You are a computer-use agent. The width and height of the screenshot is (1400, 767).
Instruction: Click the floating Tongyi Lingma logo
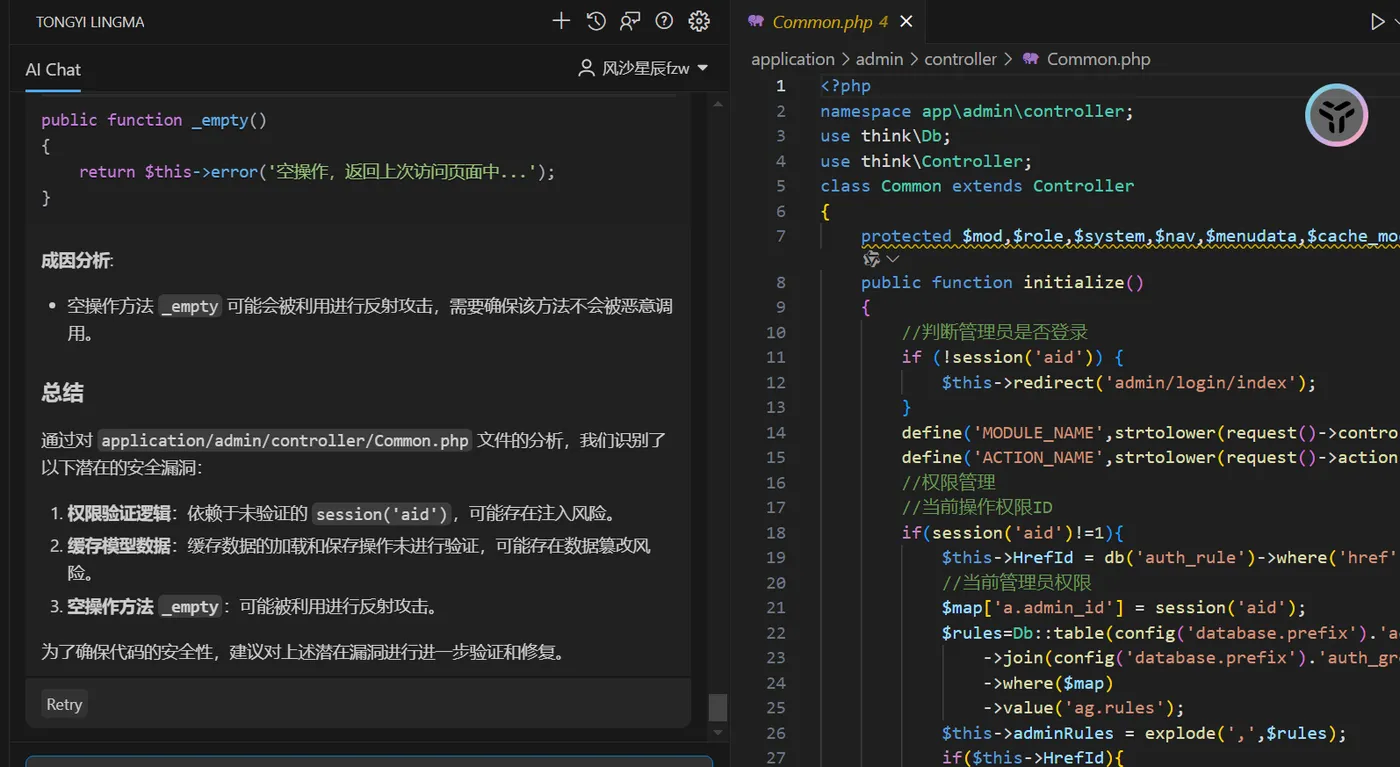point(1336,116)
